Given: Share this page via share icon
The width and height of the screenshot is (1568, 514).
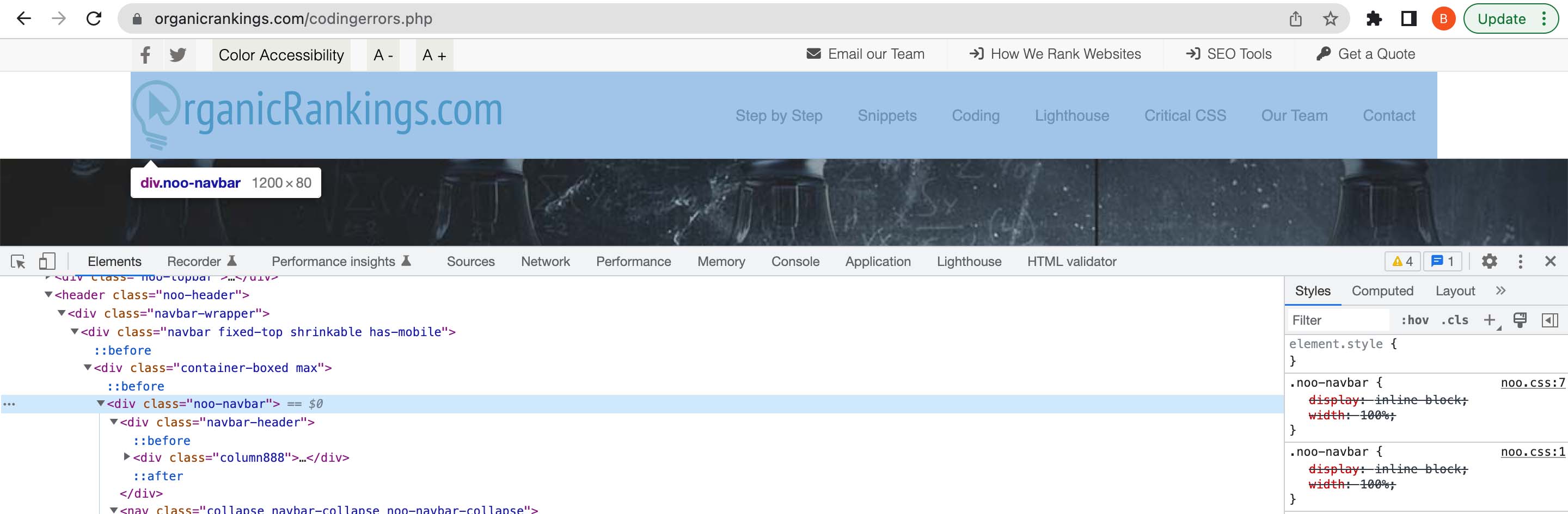Looking at the screenshot, I should [1295, 19].
